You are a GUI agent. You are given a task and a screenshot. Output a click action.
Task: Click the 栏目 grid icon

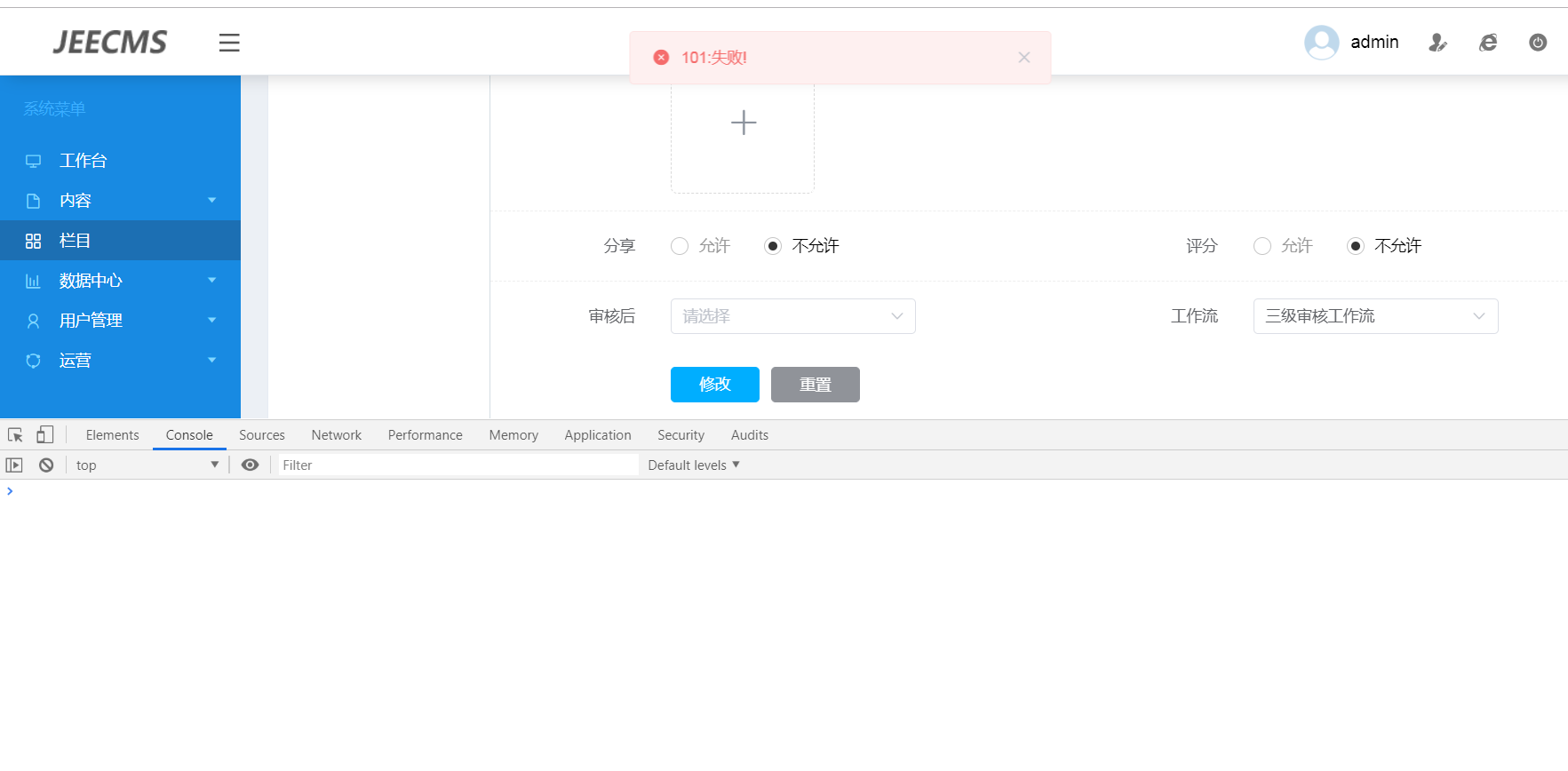(33, 241)
